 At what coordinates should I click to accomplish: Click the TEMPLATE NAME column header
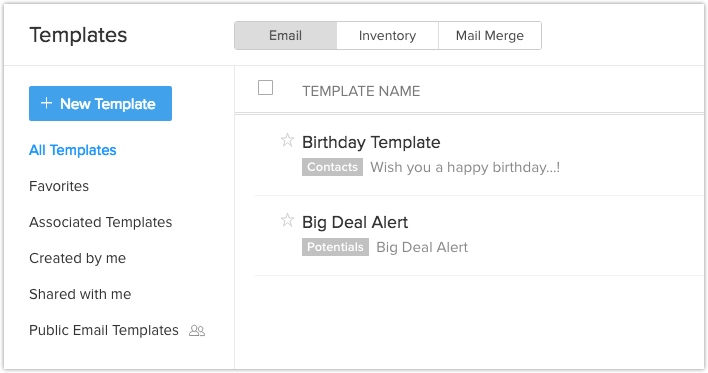pos(361,91)
